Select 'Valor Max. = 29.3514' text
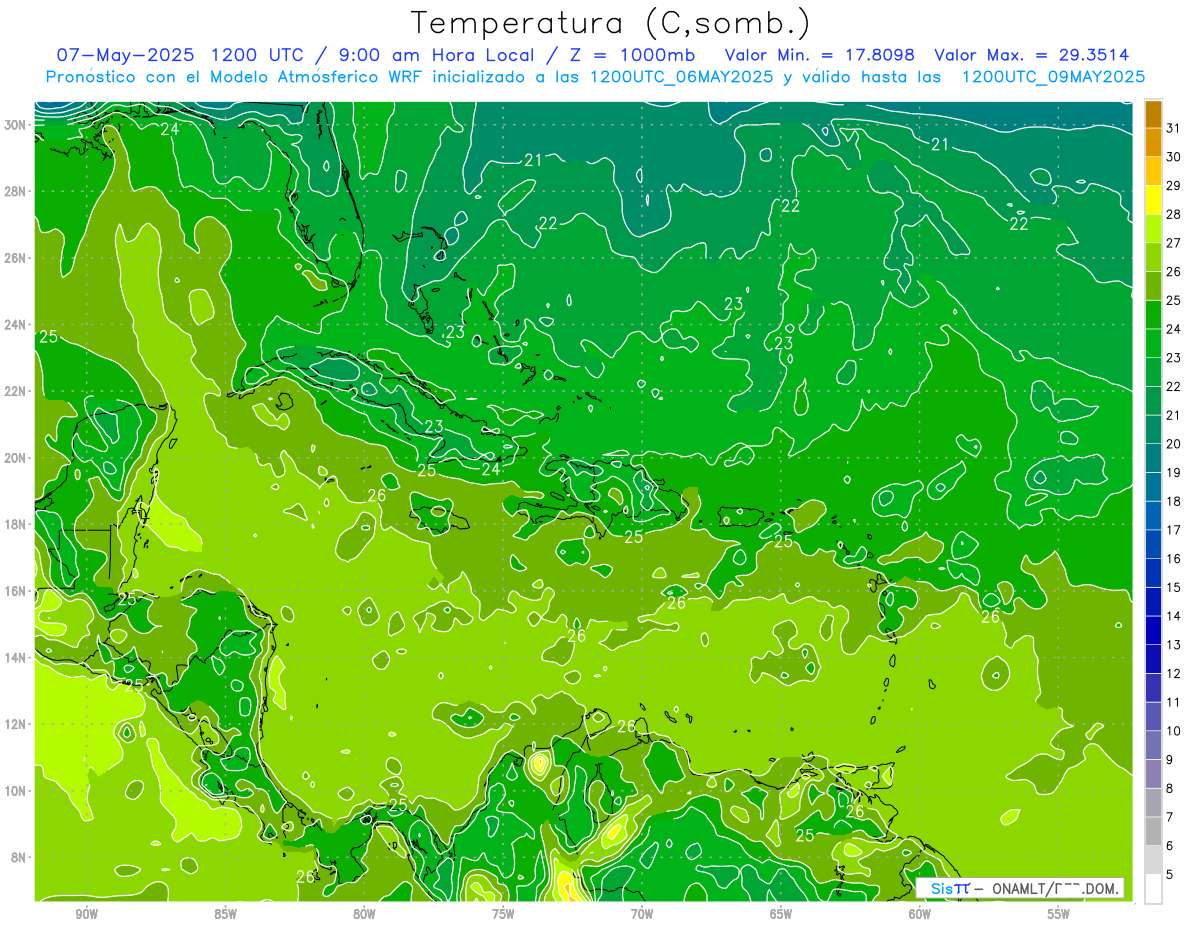 (1032, 54)
